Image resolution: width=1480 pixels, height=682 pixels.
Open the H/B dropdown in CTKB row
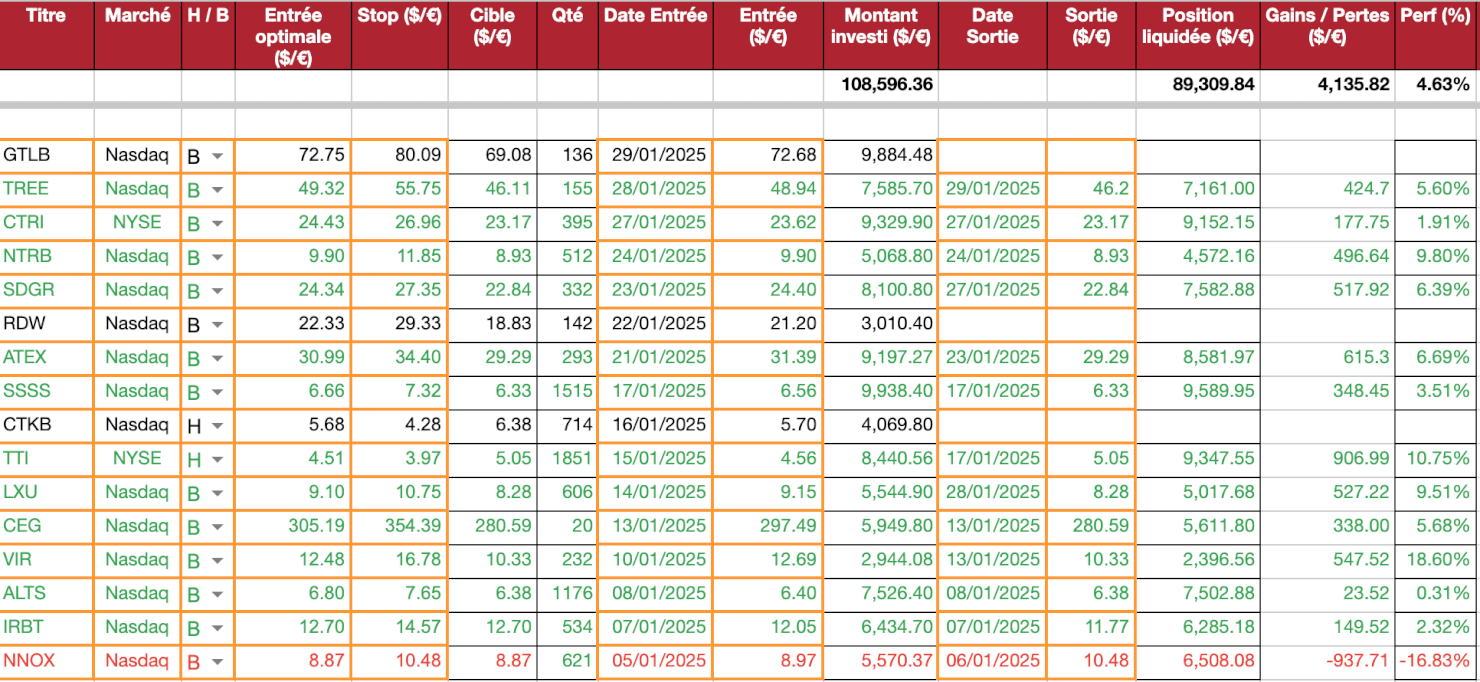(217, 427)
